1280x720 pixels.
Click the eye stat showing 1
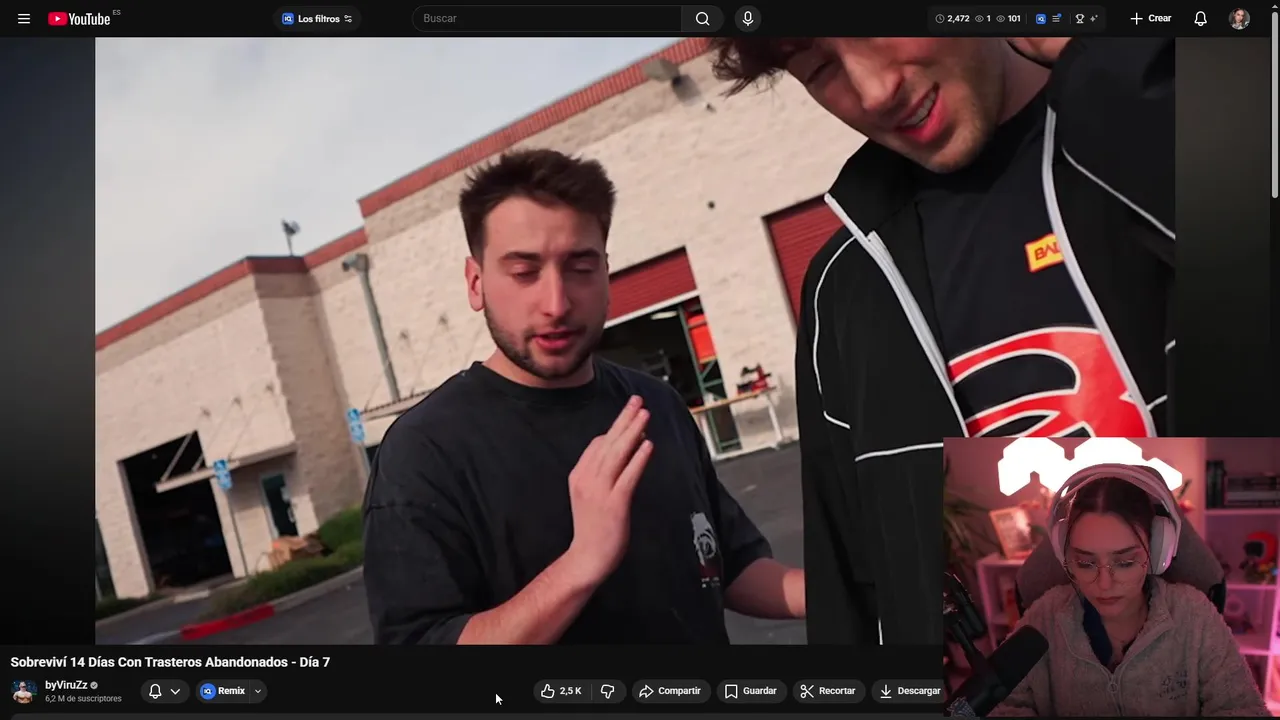click(x=983, y=19)
